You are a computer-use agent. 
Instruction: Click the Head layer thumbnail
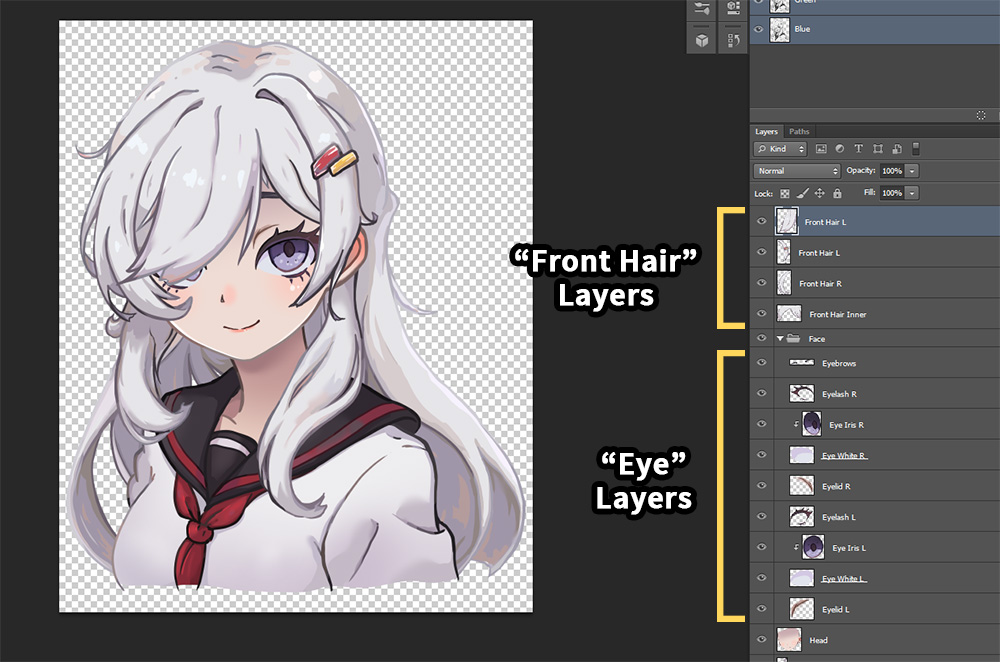tap(789, 639)
